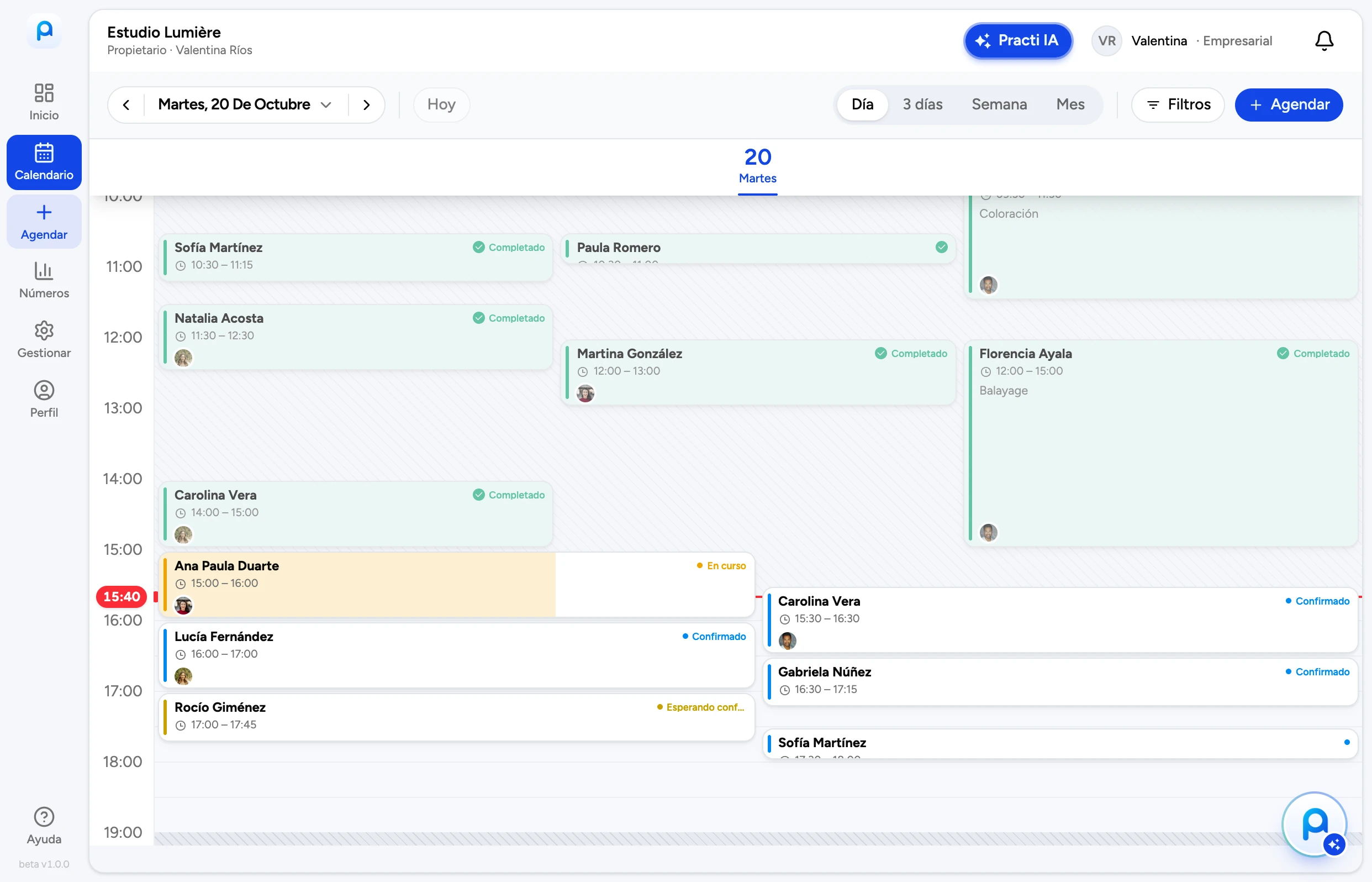Click the 20 Martes day header

757,166
